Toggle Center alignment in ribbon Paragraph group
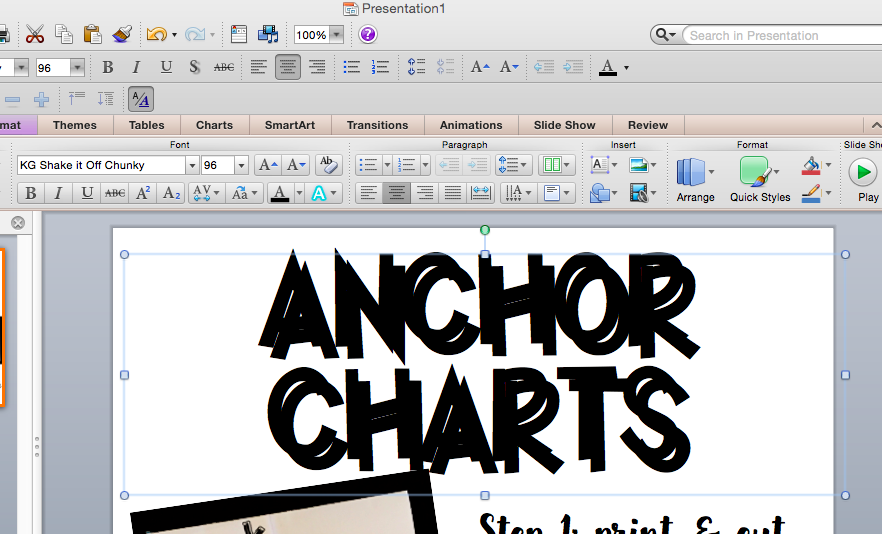The image size is (882, 534). pos(397,194)
